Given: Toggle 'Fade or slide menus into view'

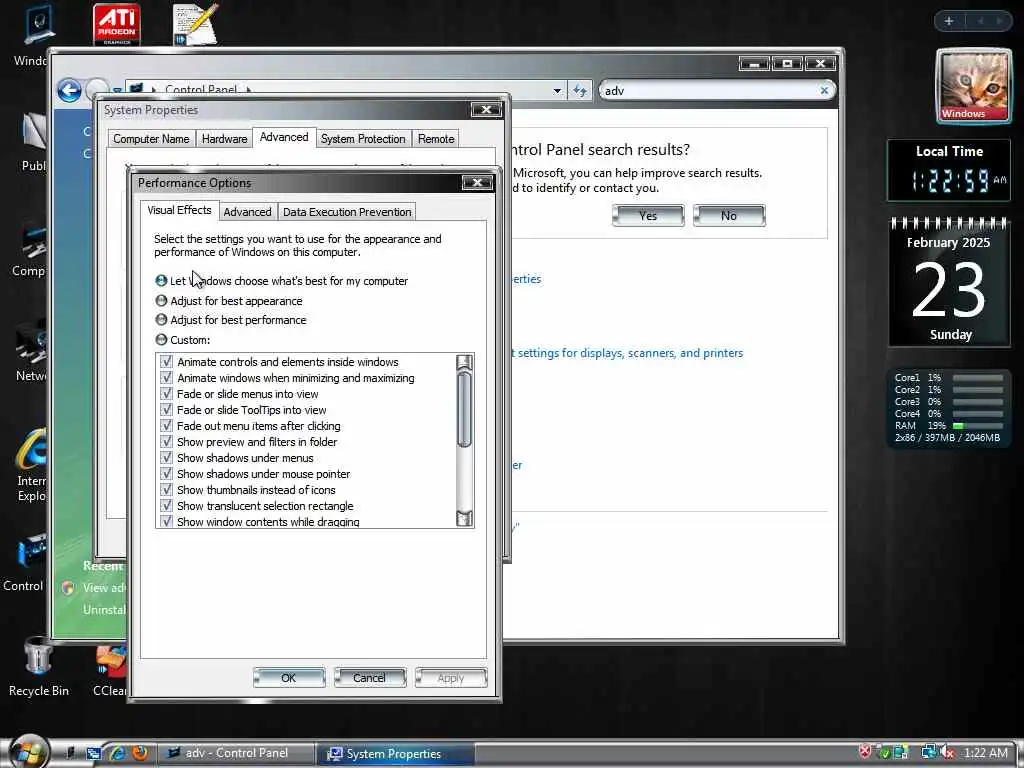Looking at the screenshot, I should coord(167,394).
